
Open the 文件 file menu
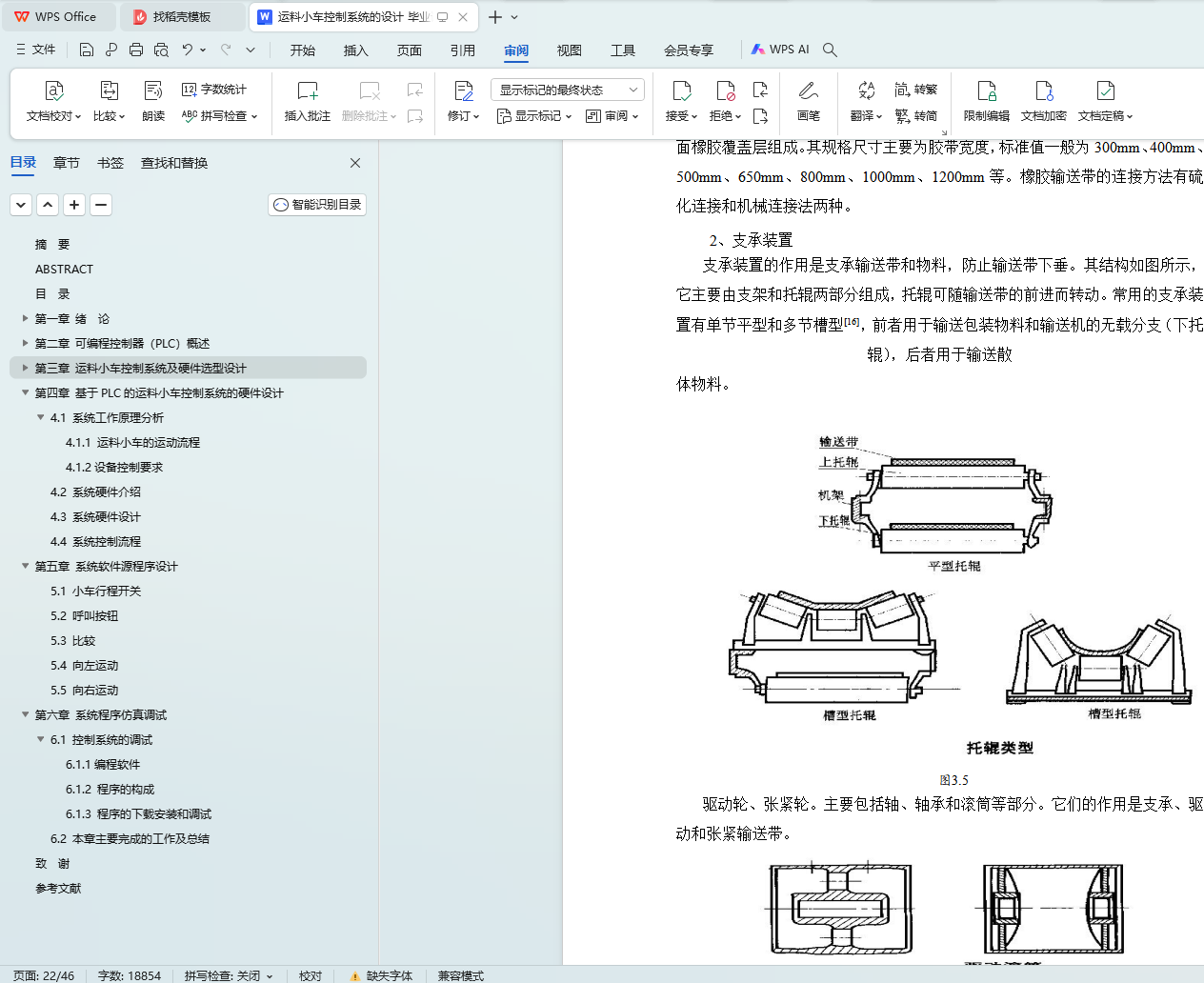[35, 50]
